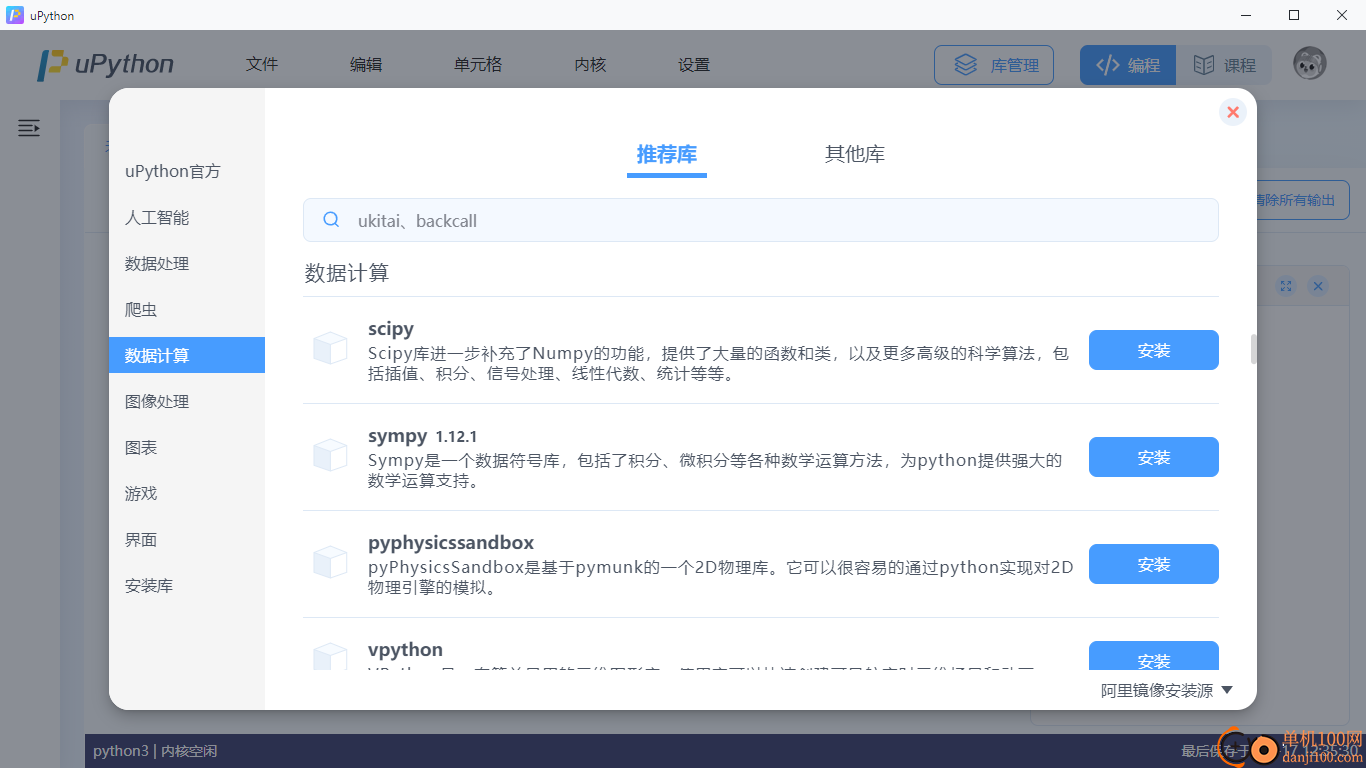Image resolution: width=1366 pixels, height=768 pixels.
Task: Click the user avatar icon
Action: [x=1310, y=65]
